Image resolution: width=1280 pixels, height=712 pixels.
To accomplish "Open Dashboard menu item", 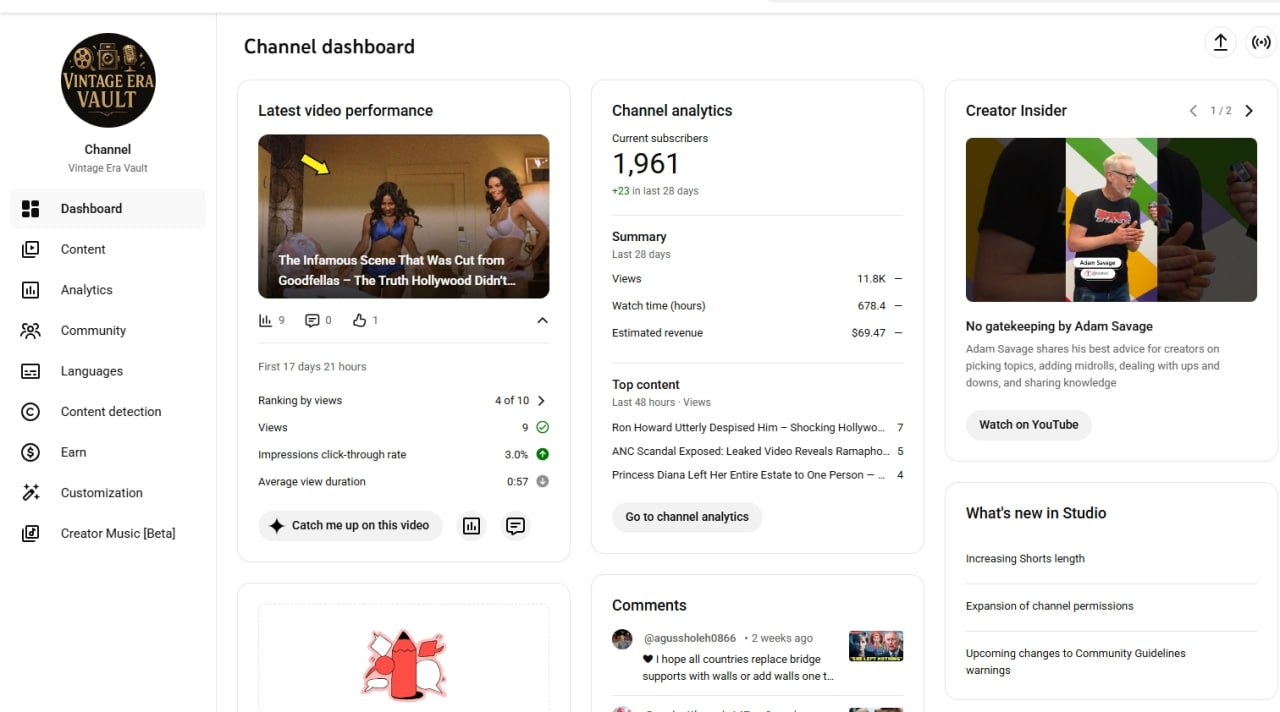I will pos(108,209).
